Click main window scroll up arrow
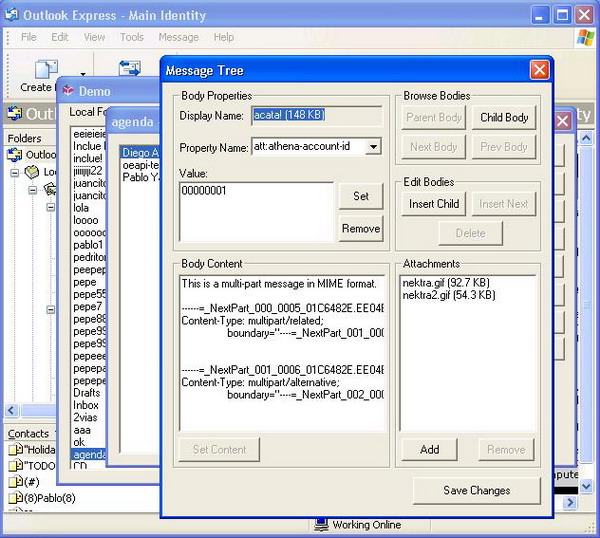This screenshot has height=538, width=600. point(586,137)
